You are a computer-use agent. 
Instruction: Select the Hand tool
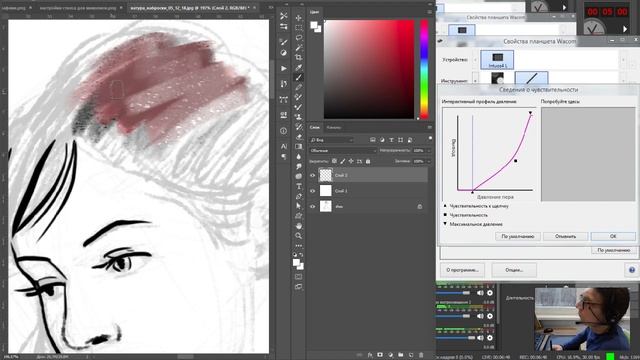299,226
